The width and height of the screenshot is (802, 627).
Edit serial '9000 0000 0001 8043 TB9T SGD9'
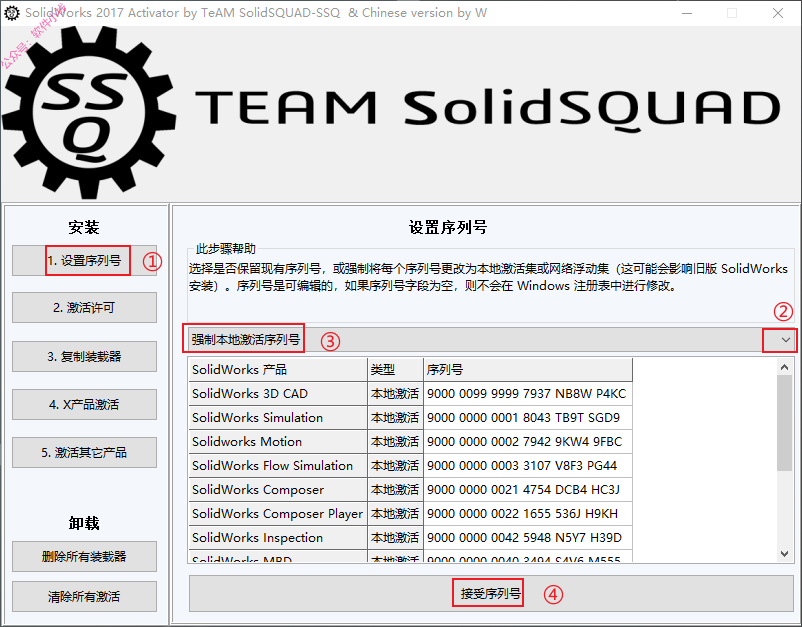coord(528,418)
